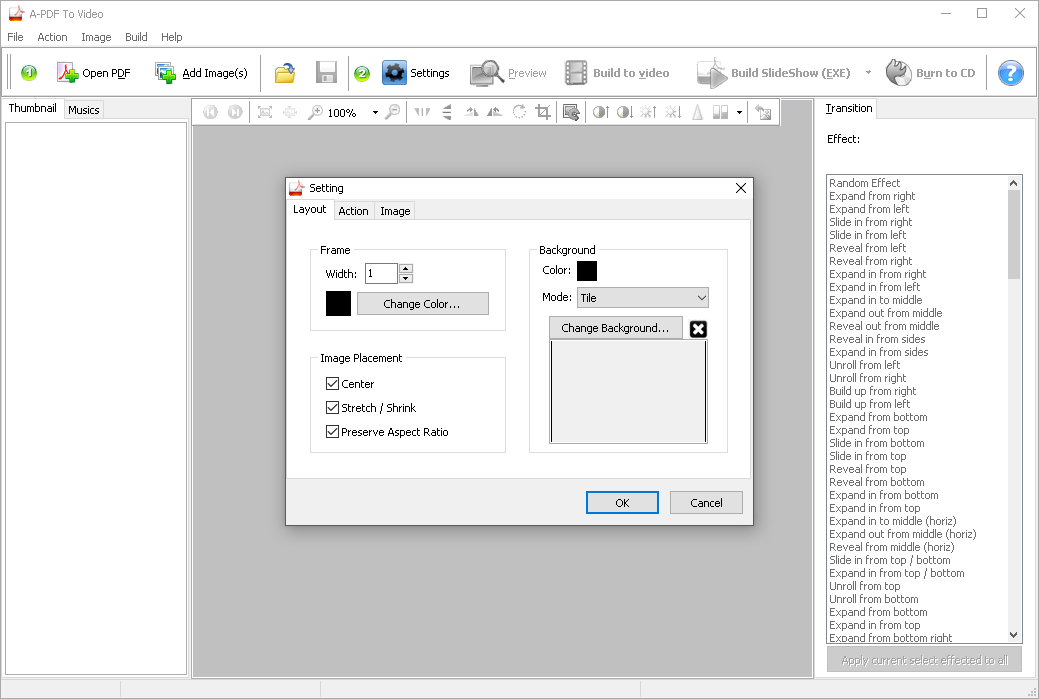Uncheck the Center checkbox

[333, 384]
